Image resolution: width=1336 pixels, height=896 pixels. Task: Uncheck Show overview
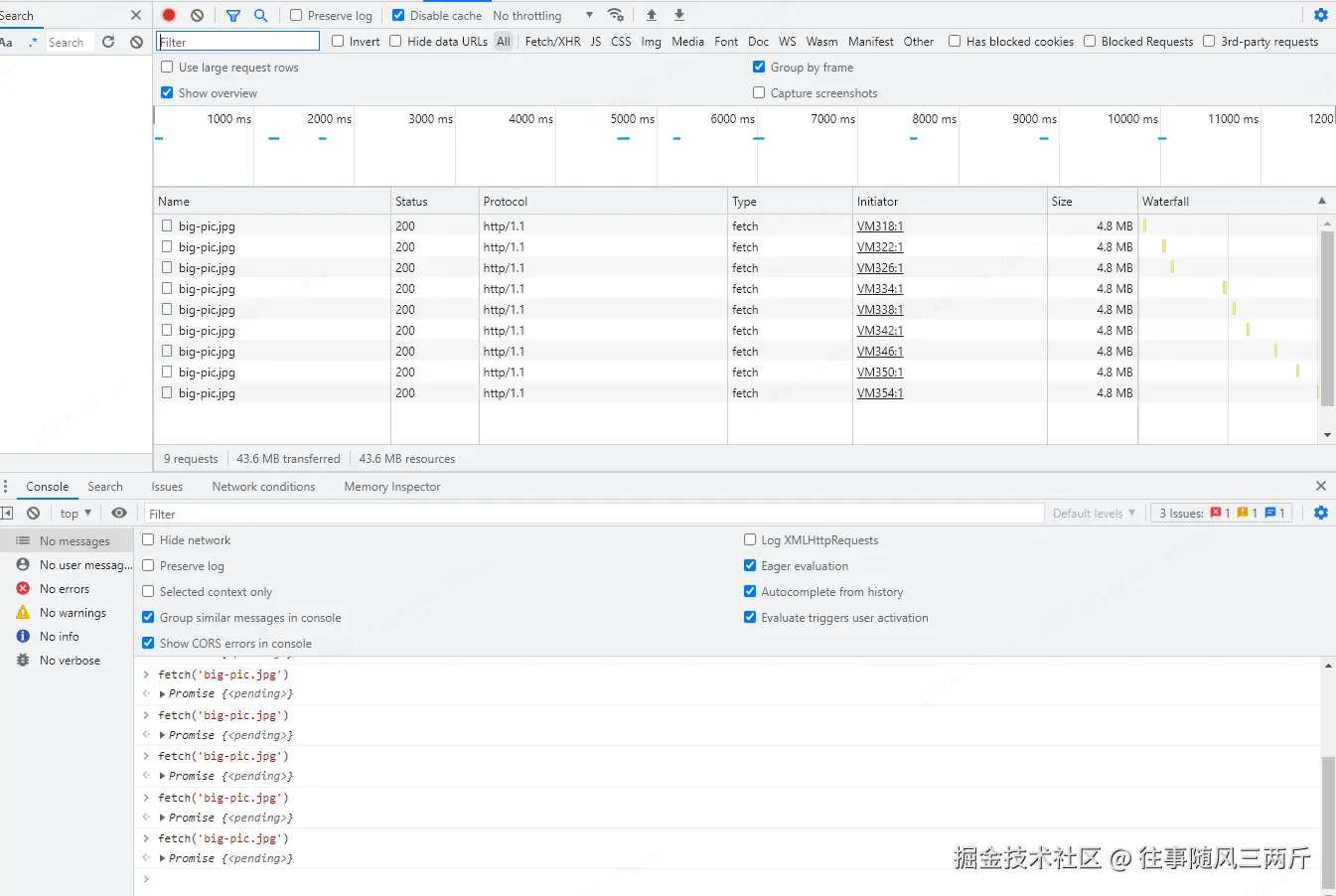tap(167, 92)
